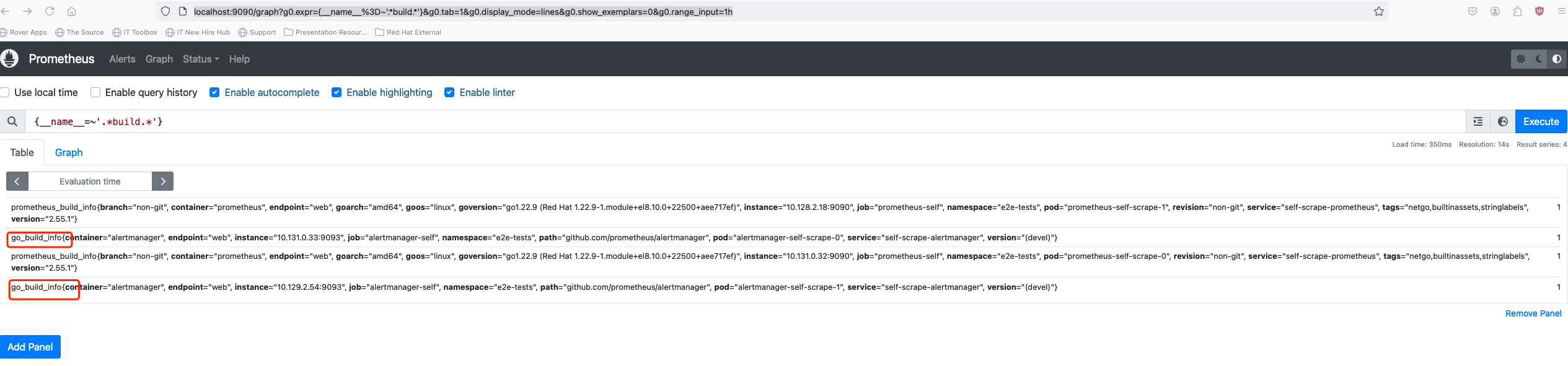Click the Remove Panel link

pos(1533,313)
